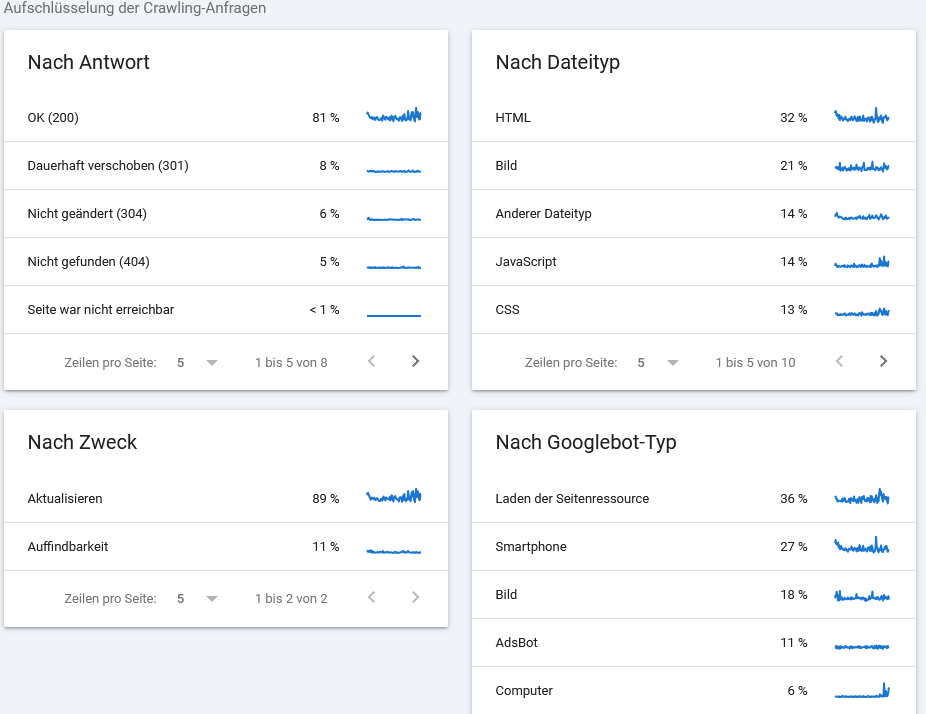Select the Computer Googlebot row
This screenshot has width=926, height=714.
[522, 691]
